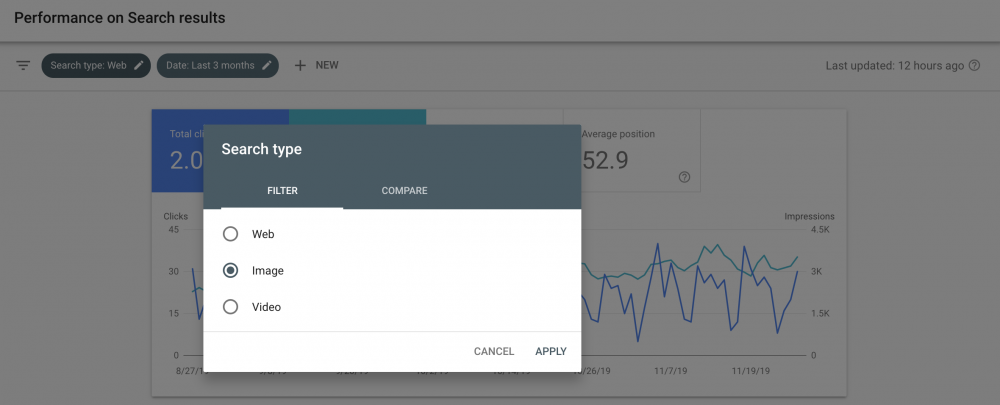Click the NEW filter label

click(327, 66)
